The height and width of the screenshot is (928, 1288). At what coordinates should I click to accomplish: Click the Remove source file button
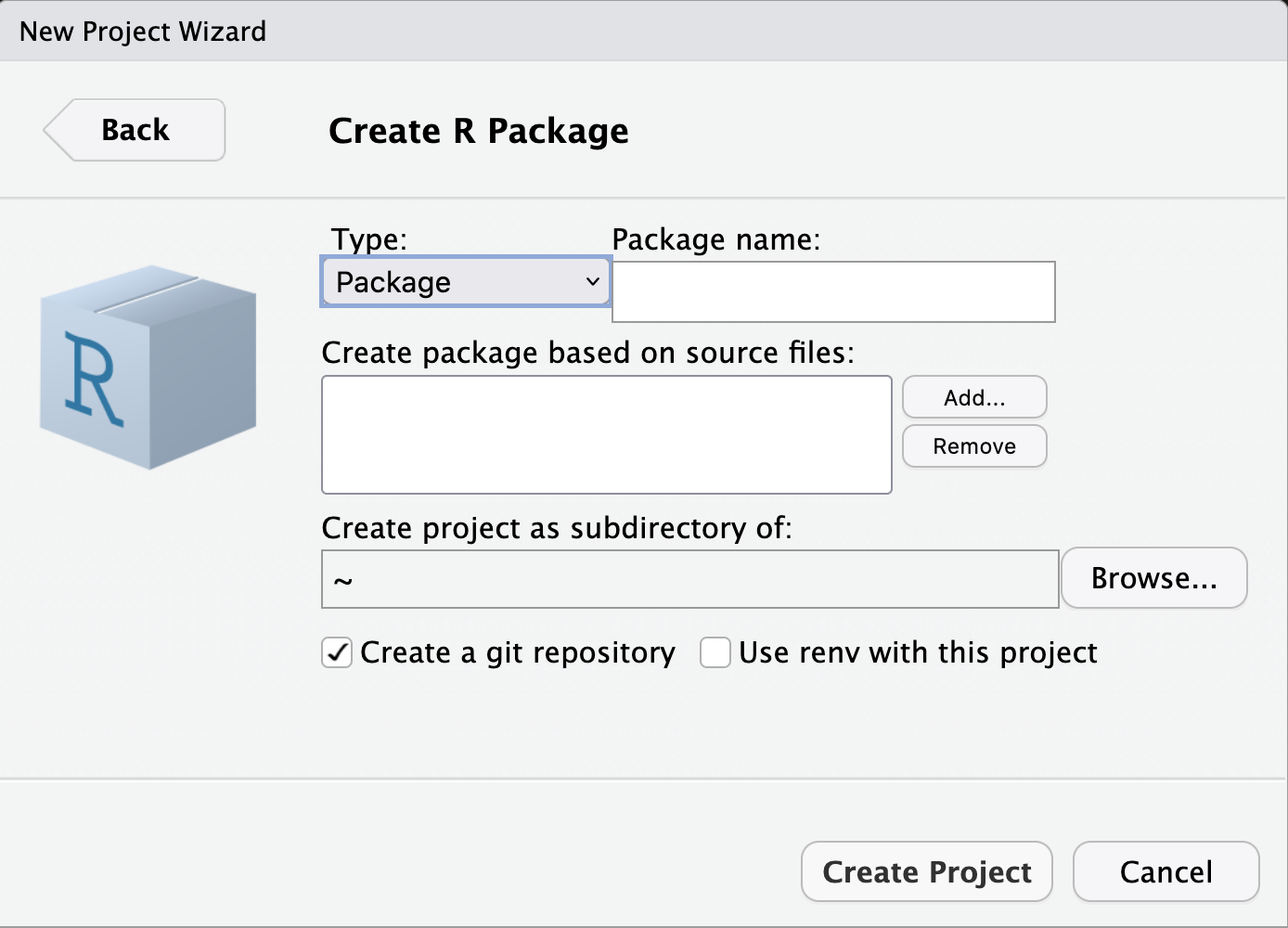[974, 446]
